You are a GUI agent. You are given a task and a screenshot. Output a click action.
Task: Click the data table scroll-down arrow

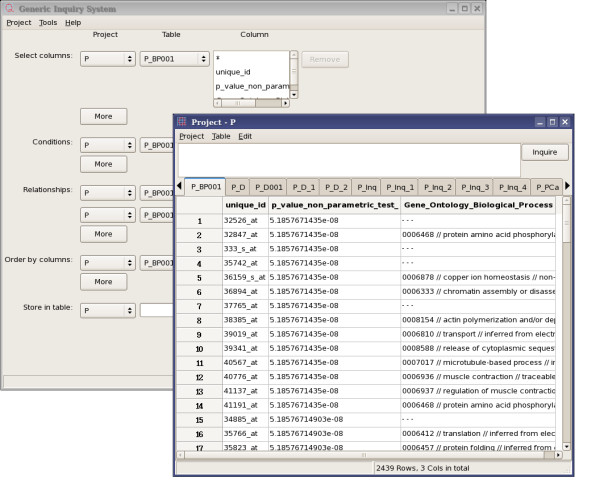pyautogui.click(x=567, y=446)
